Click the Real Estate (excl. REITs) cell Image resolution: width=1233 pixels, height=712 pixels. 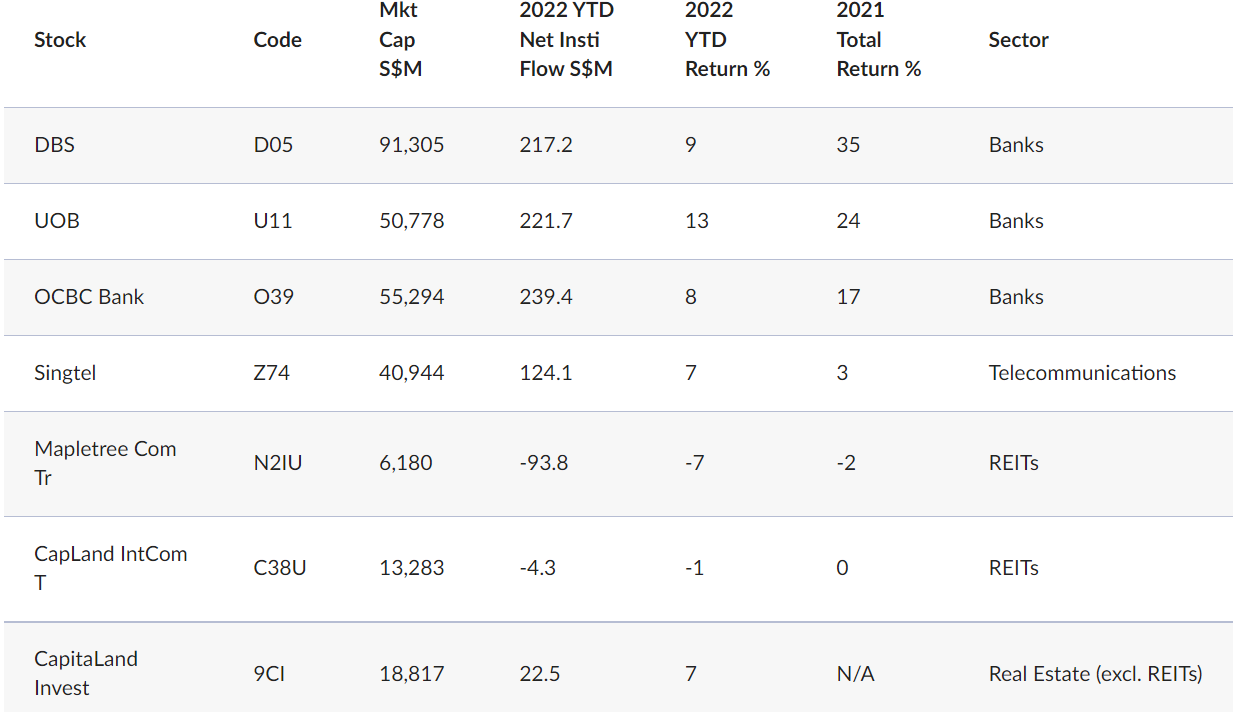1095,674
